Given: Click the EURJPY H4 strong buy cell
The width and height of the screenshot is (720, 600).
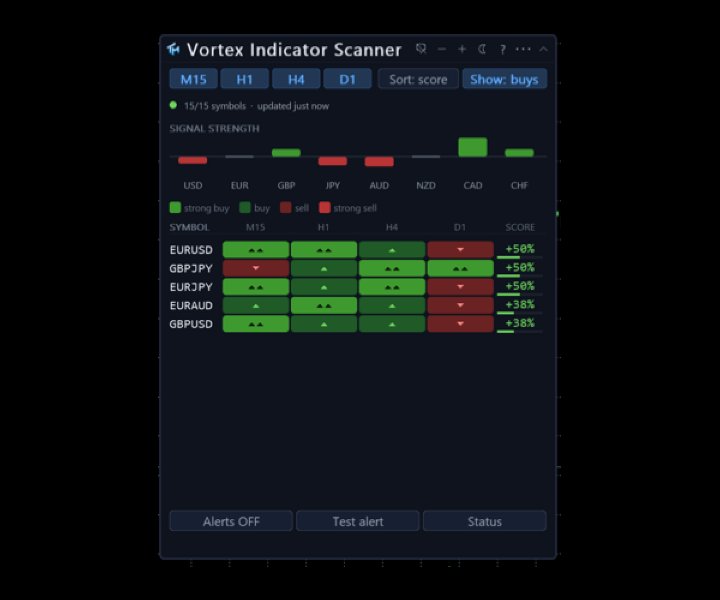Looking at the screenshot, I should (392, 287).
